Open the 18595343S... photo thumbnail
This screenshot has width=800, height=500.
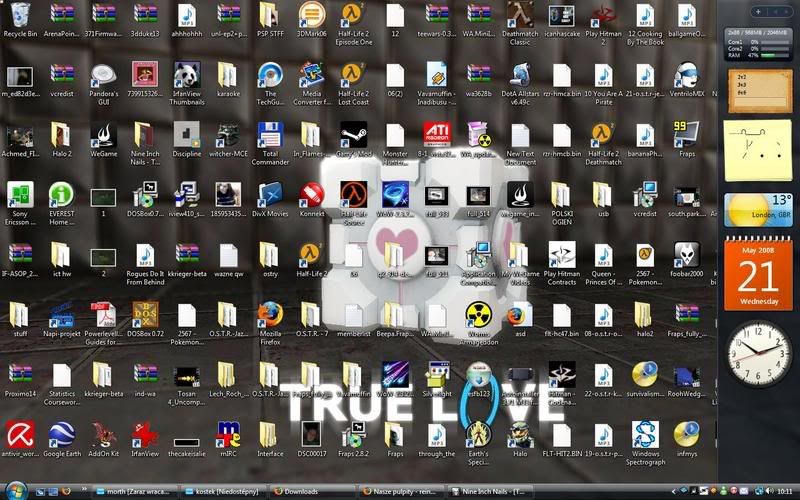point(228,194)
